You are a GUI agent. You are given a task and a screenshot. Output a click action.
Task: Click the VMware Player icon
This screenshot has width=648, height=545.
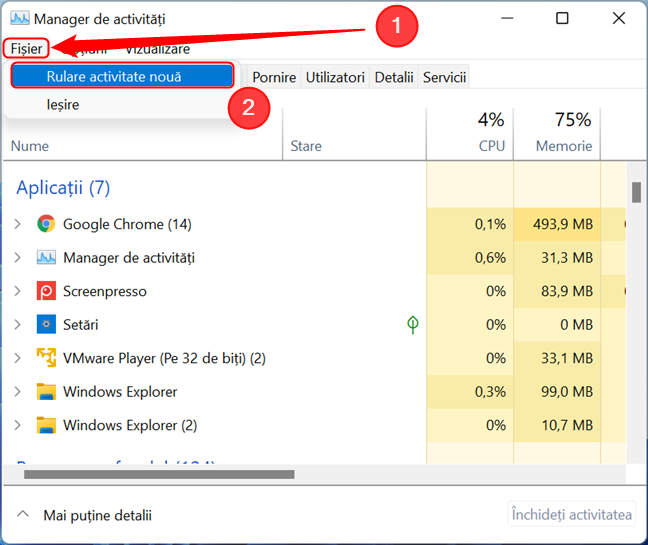click(x=46, y=358)
